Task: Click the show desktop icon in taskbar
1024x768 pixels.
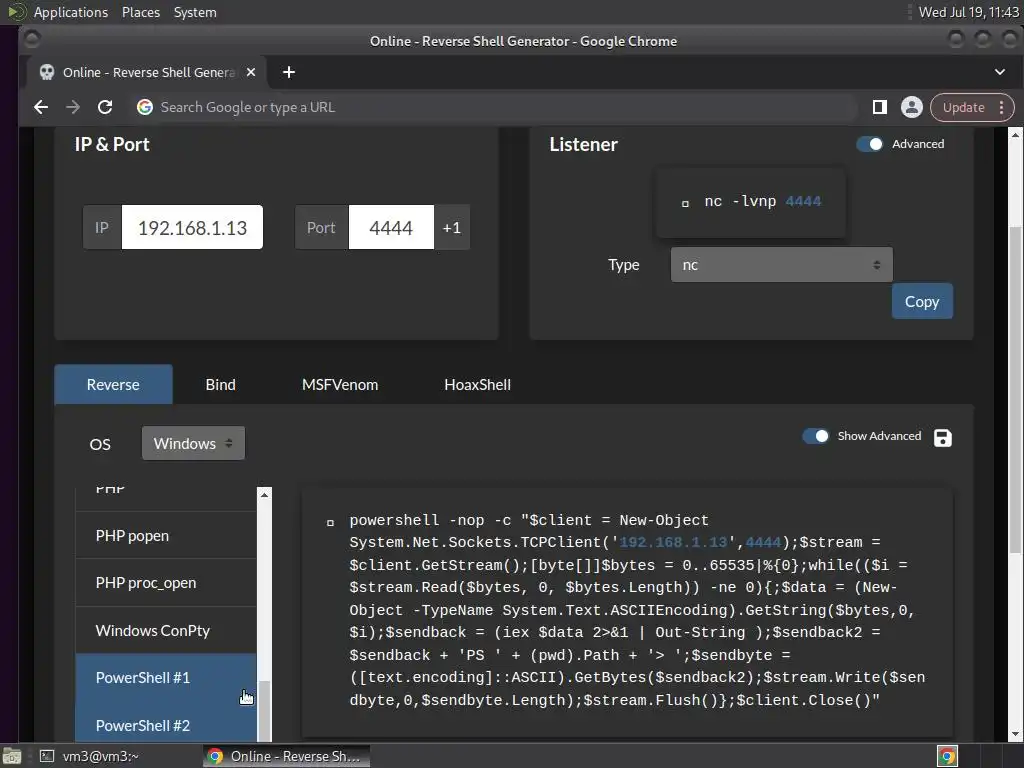Action: (x=11, y=756)
